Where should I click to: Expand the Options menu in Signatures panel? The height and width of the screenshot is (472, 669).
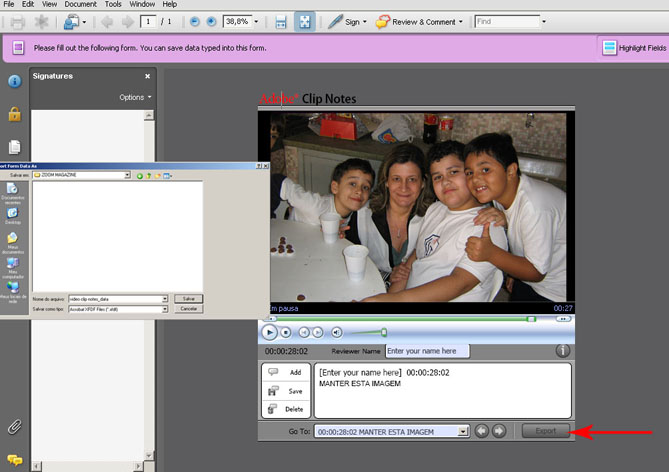pos(136,97)
